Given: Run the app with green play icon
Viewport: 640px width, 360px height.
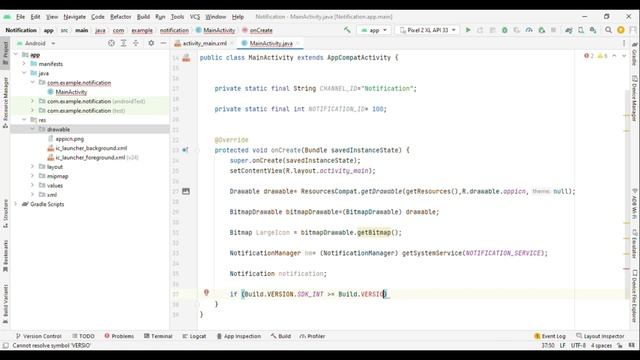Looking at the screenshot, I should point(468,30).
